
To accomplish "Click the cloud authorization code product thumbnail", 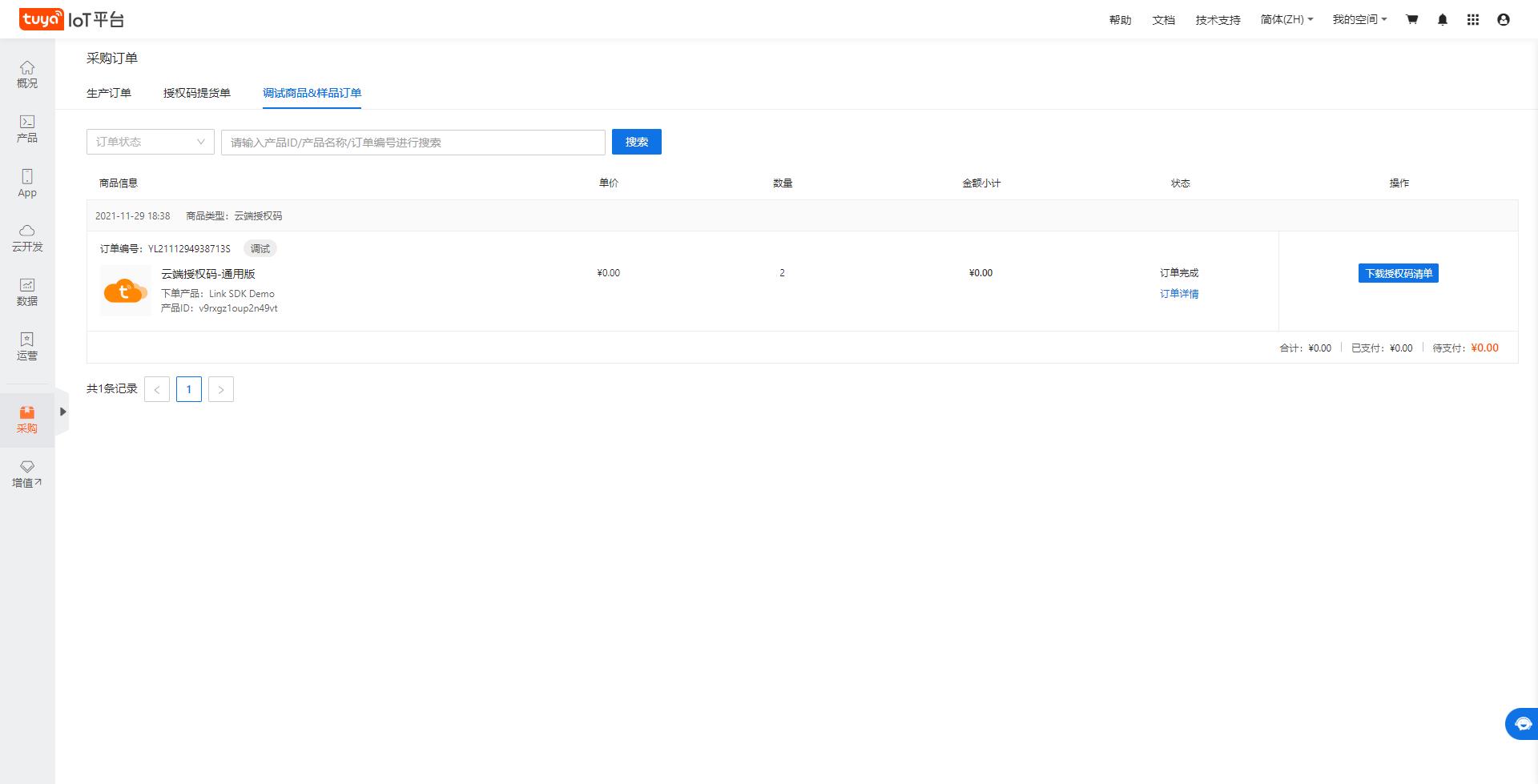I will pyautogui.click(x=126, y=291).
